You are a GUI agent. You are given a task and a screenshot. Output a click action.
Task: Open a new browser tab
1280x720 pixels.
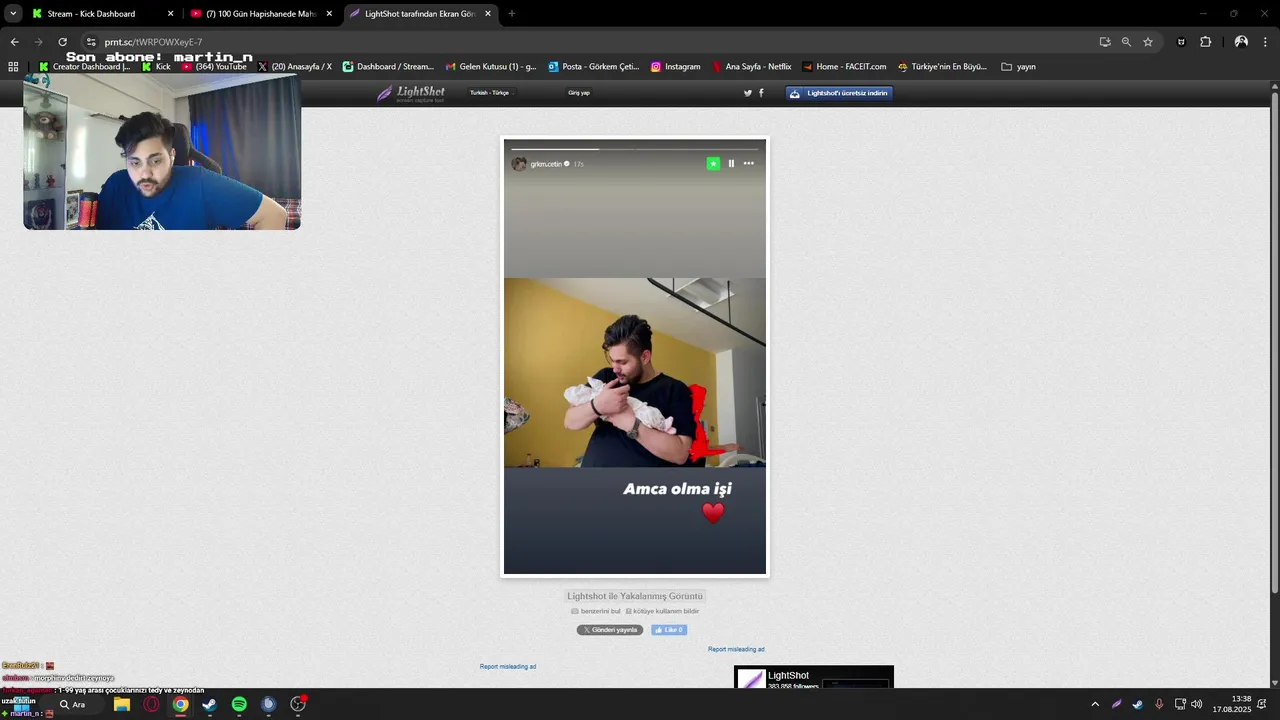coord(512,14)
